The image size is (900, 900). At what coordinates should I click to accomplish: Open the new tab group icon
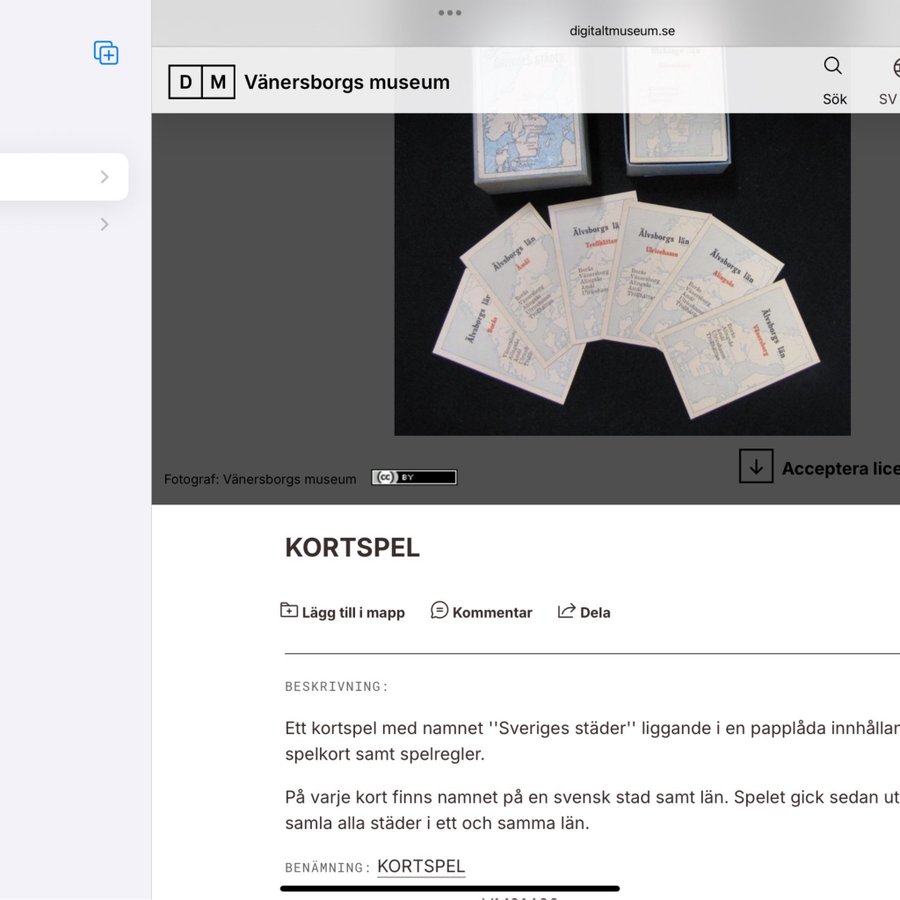(x=106, y=53)
